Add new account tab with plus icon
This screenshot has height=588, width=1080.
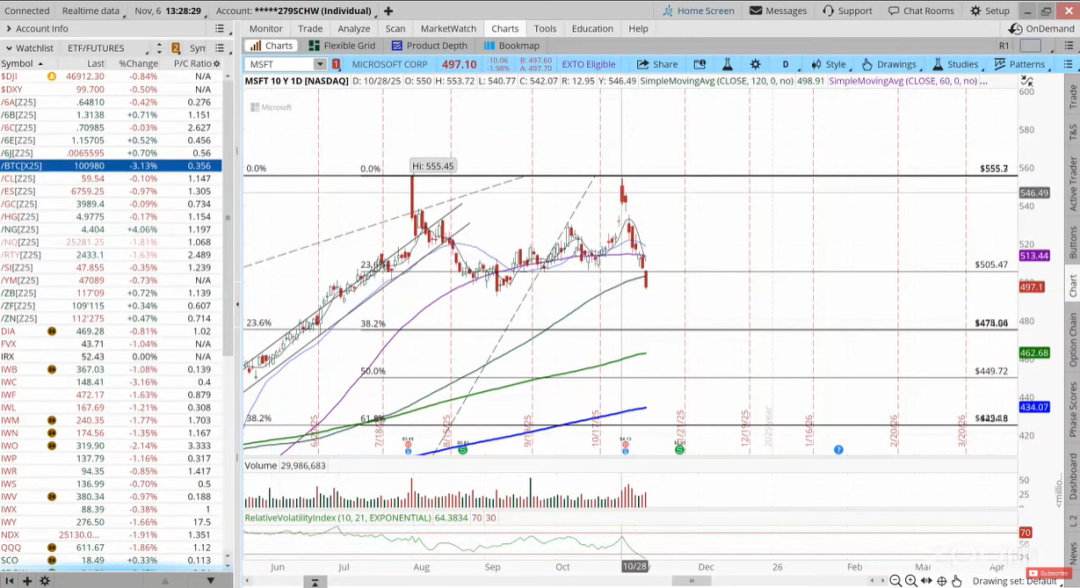coord(388,10)
